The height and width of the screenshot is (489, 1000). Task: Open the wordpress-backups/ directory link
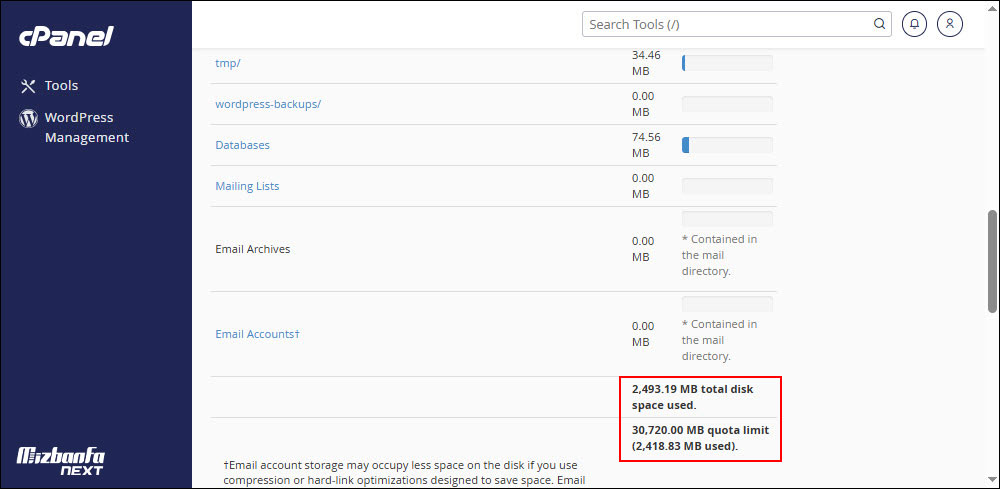coord(268,104)
